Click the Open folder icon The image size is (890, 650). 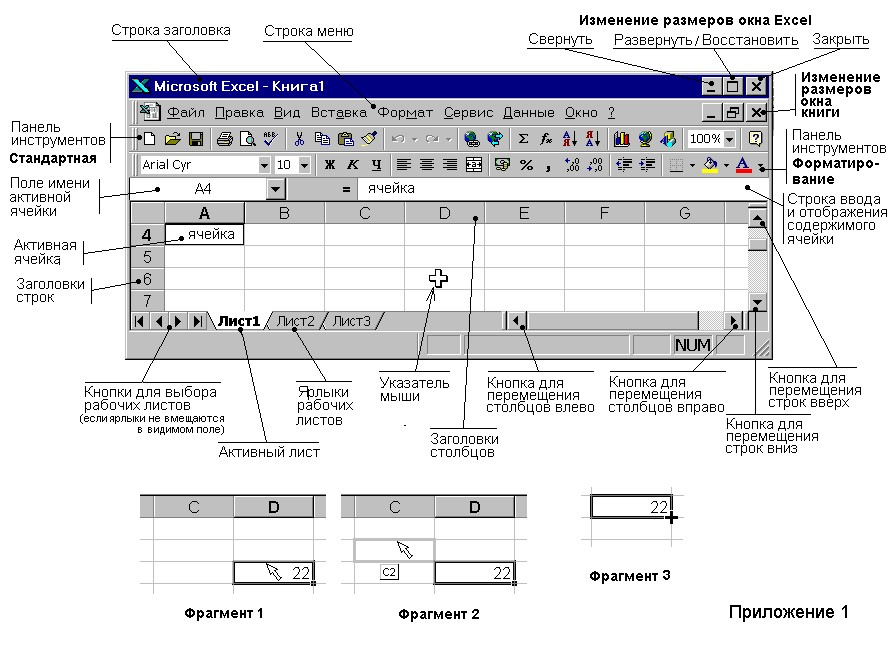point(173,139)
